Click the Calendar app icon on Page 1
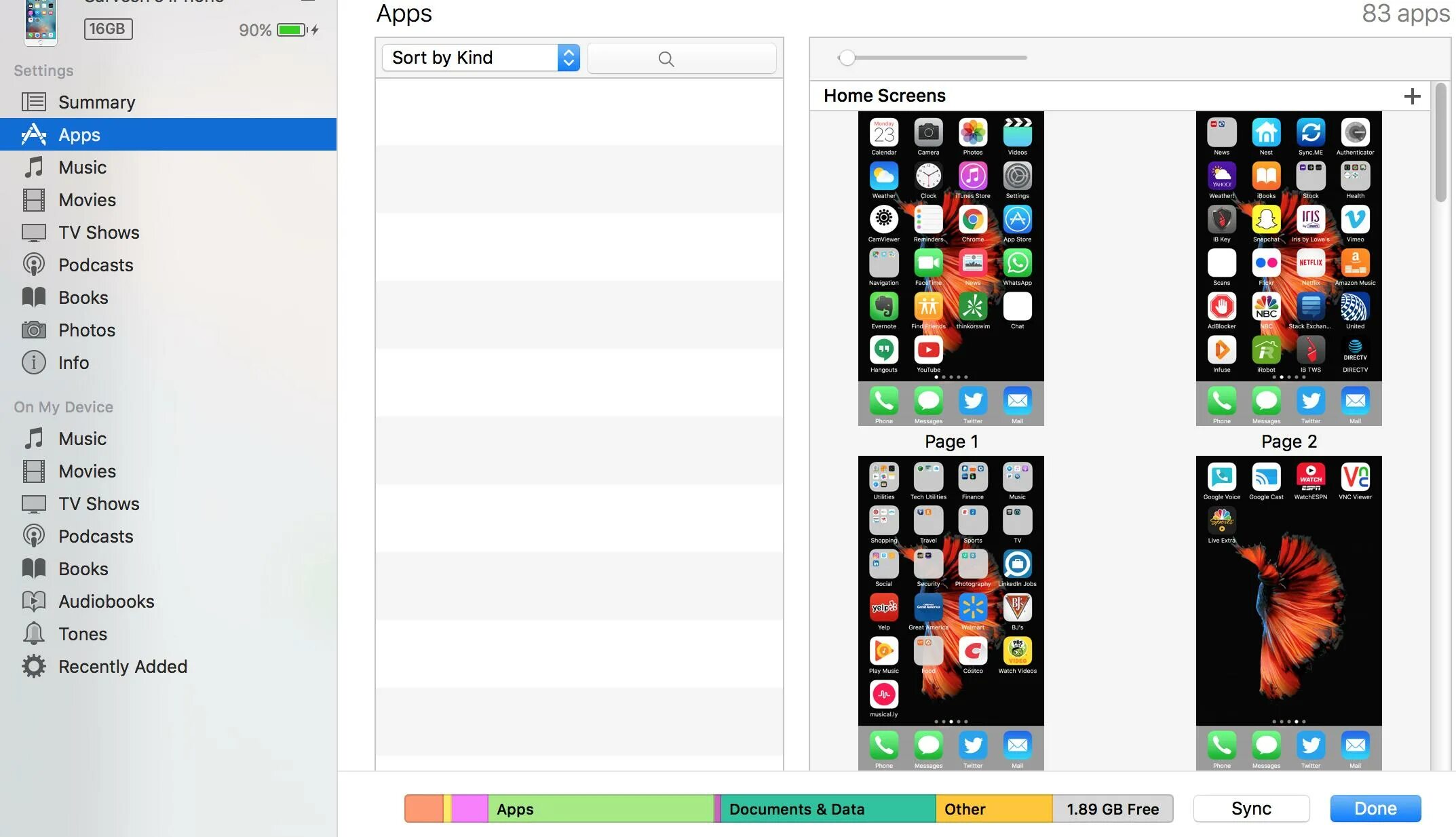Image resolution: width=1456 pixels, height=837 pixels. pos(883,133)
